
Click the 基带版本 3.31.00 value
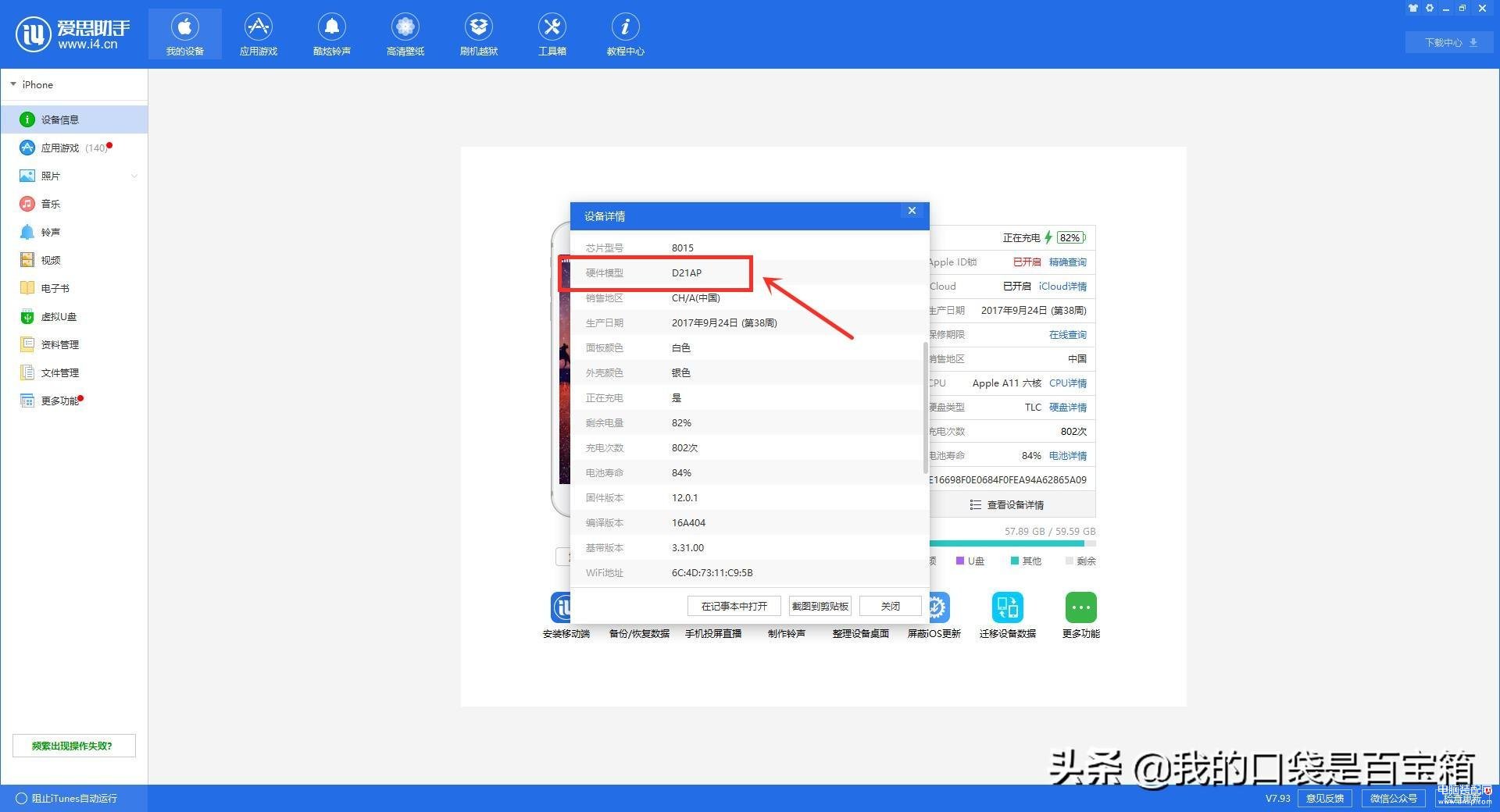(687, 547)
